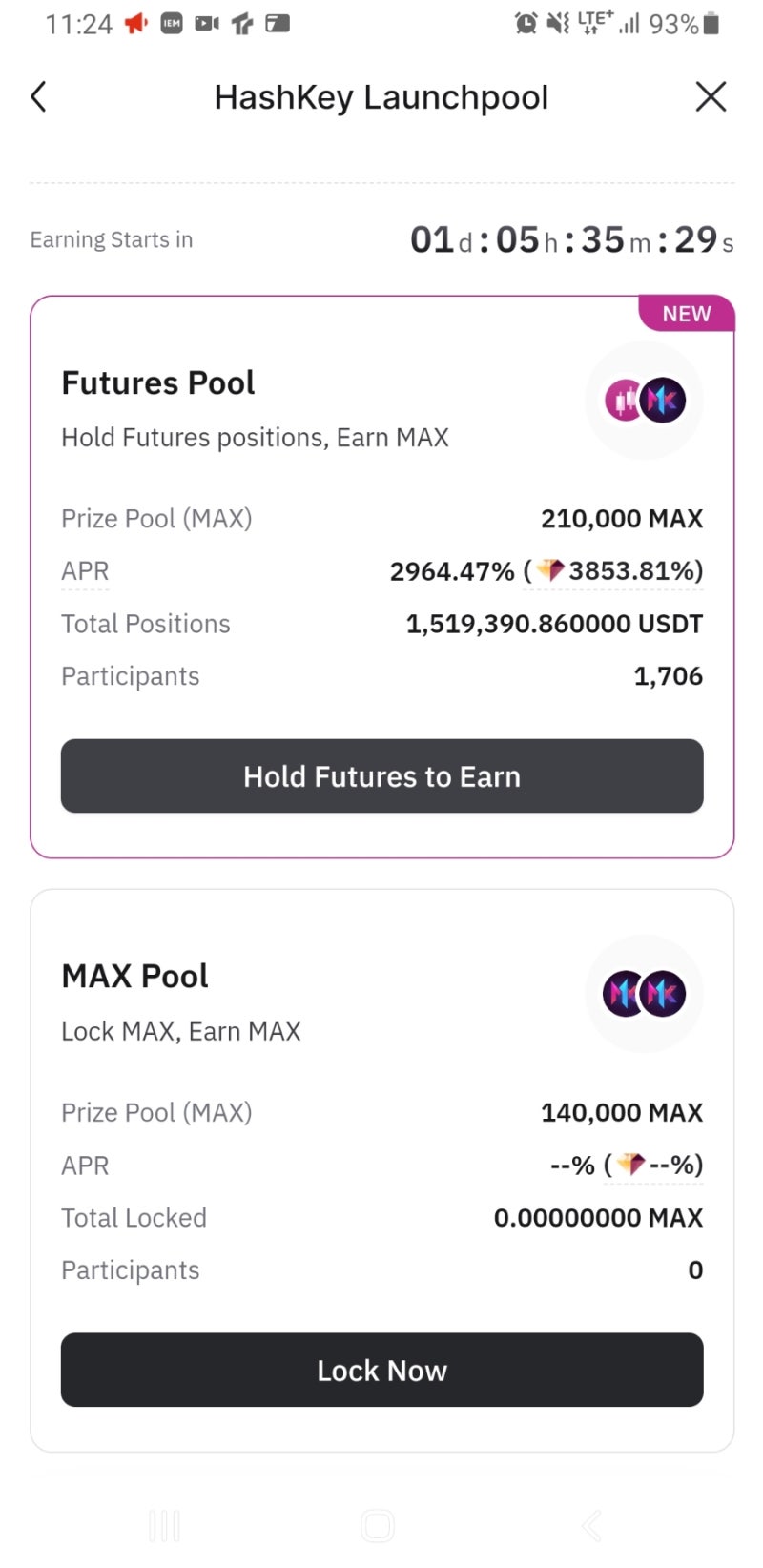Tap the Android home navigation button
The width and height of the screenshot is (763, 1568).
(378, 1526)
